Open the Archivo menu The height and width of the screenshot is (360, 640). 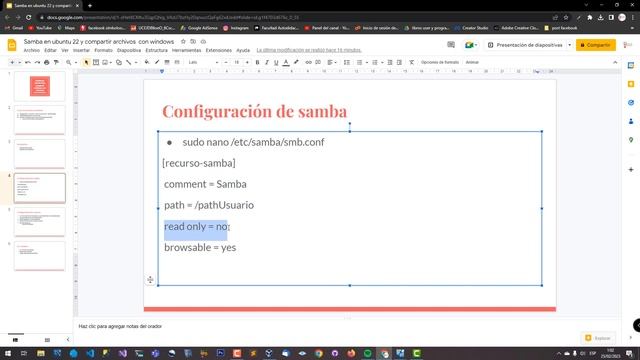[x=31, y=50]
